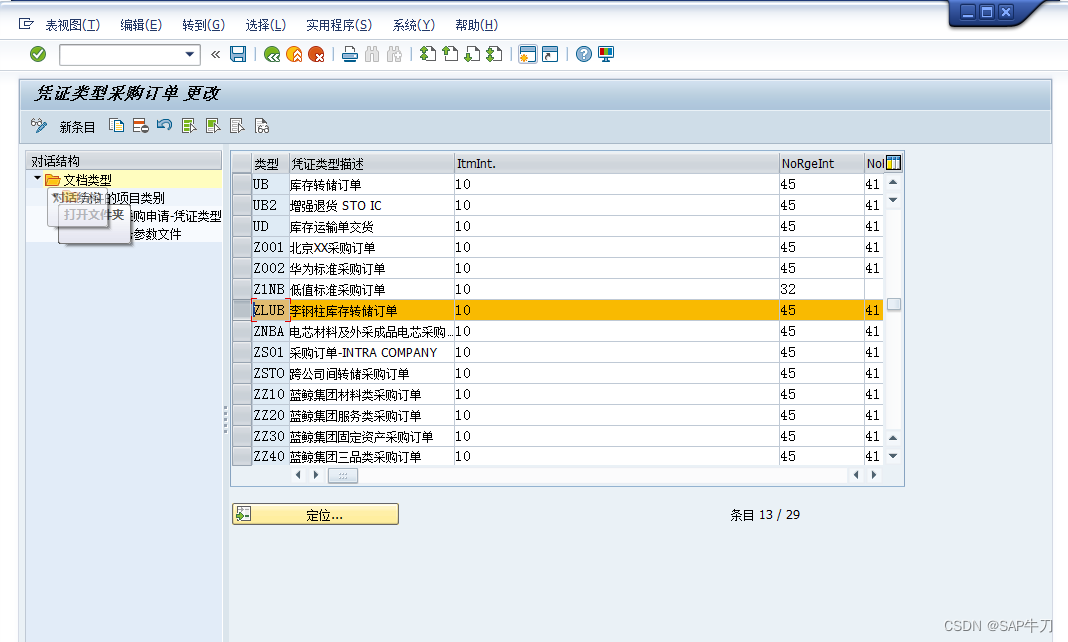Go back with the green arrow icon

[x=269, y=54]
